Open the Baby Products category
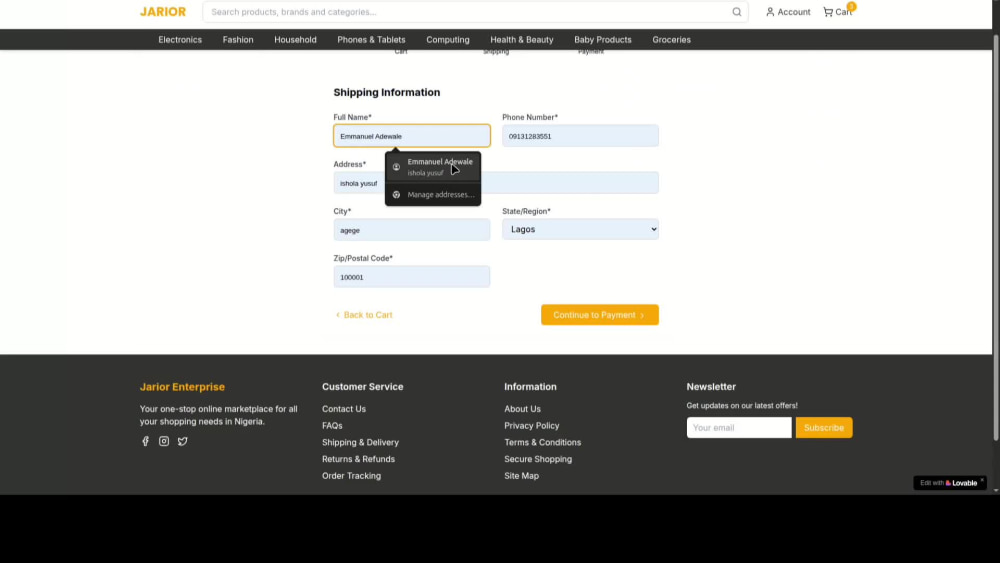The height and width of the screenshot is (563, 1000). 603,40
